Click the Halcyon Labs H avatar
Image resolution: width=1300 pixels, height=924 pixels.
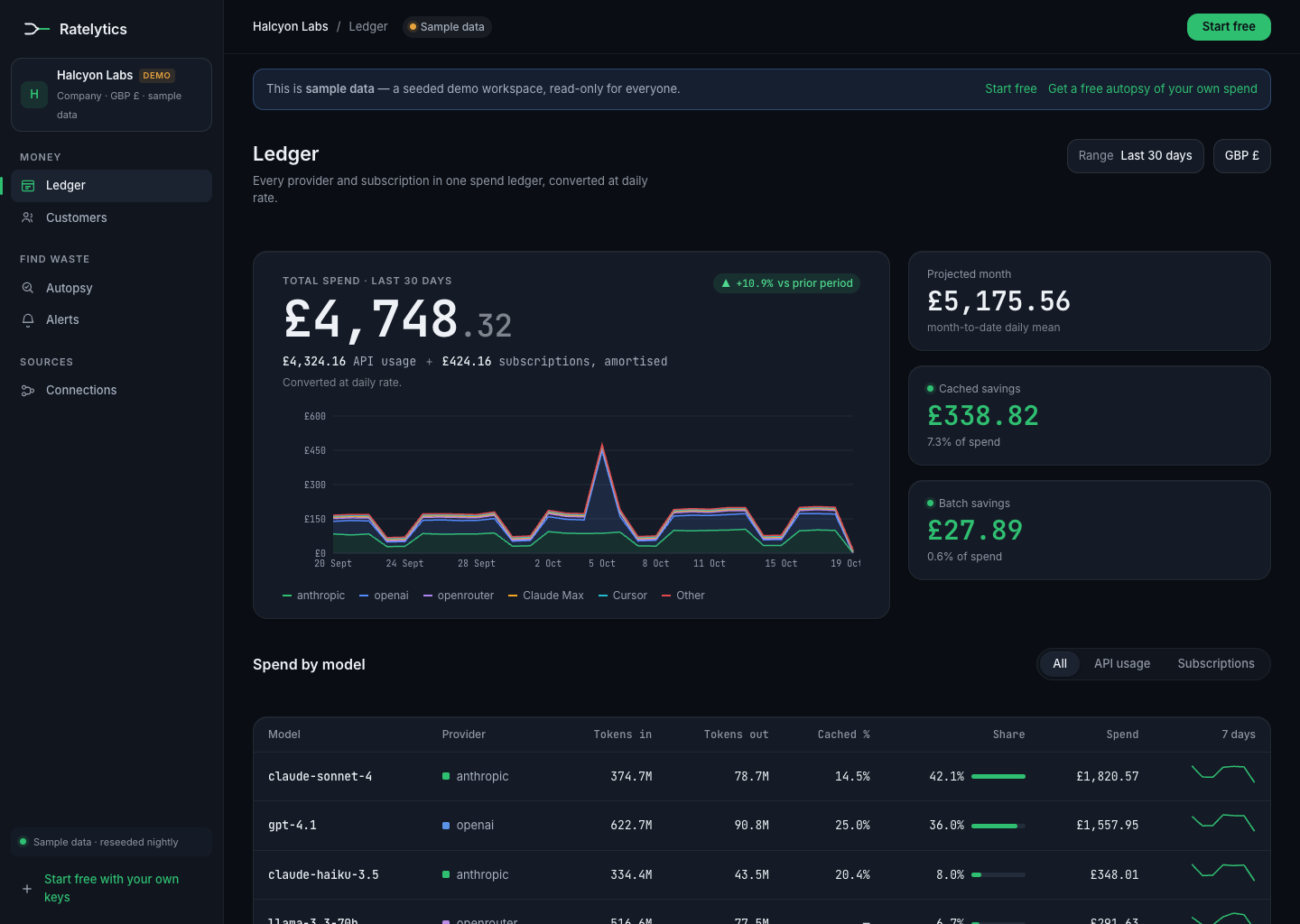[x=34, y=94]
